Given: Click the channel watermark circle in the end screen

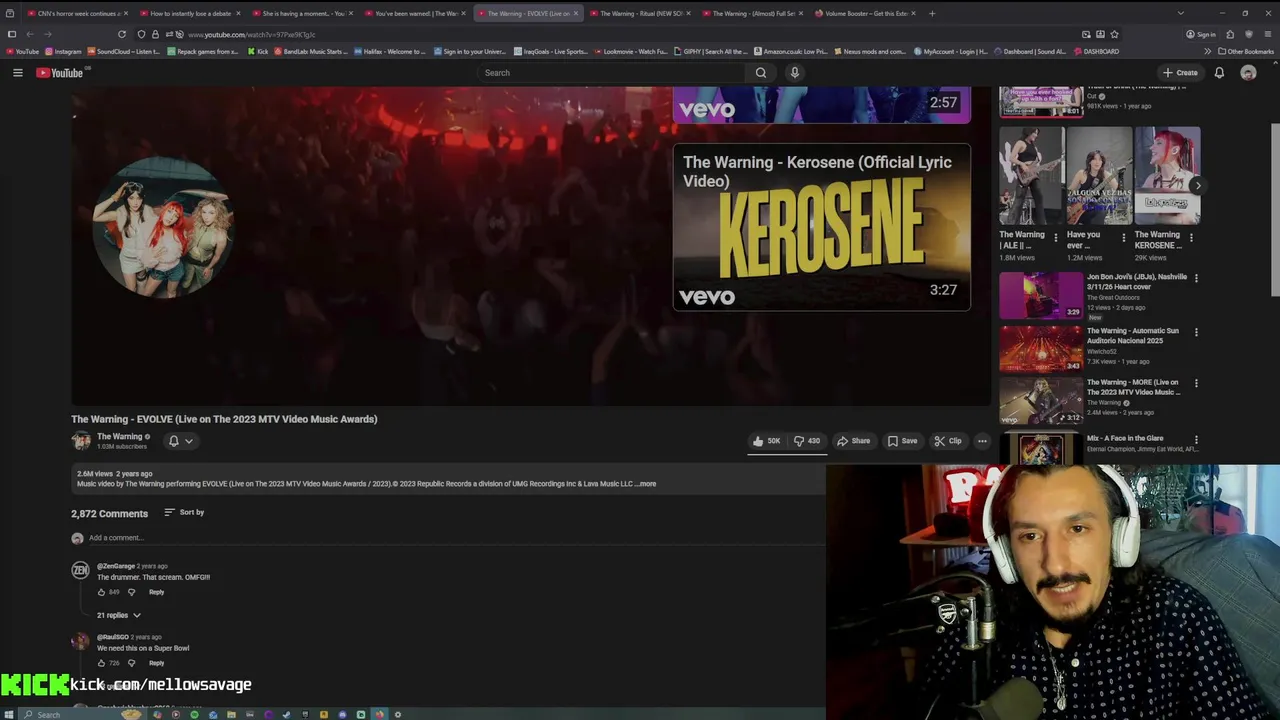Looking at the screenshot, I should [x=163, y=227].
